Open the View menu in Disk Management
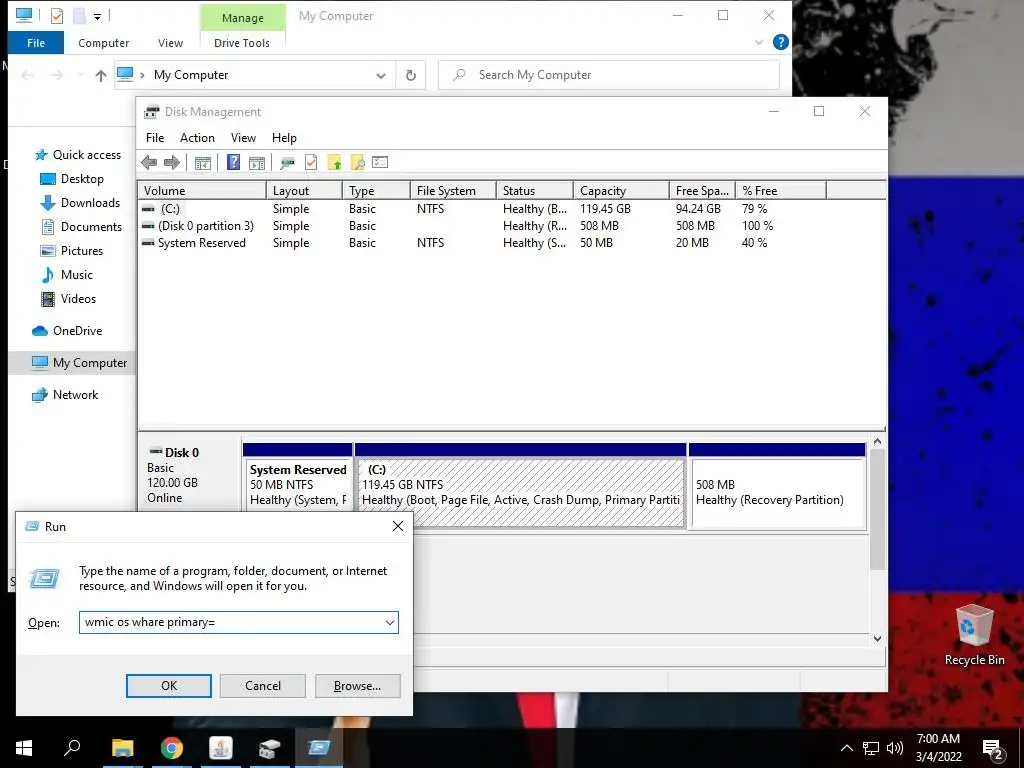Screen dimensions: 1024x768 coord(243,138)
